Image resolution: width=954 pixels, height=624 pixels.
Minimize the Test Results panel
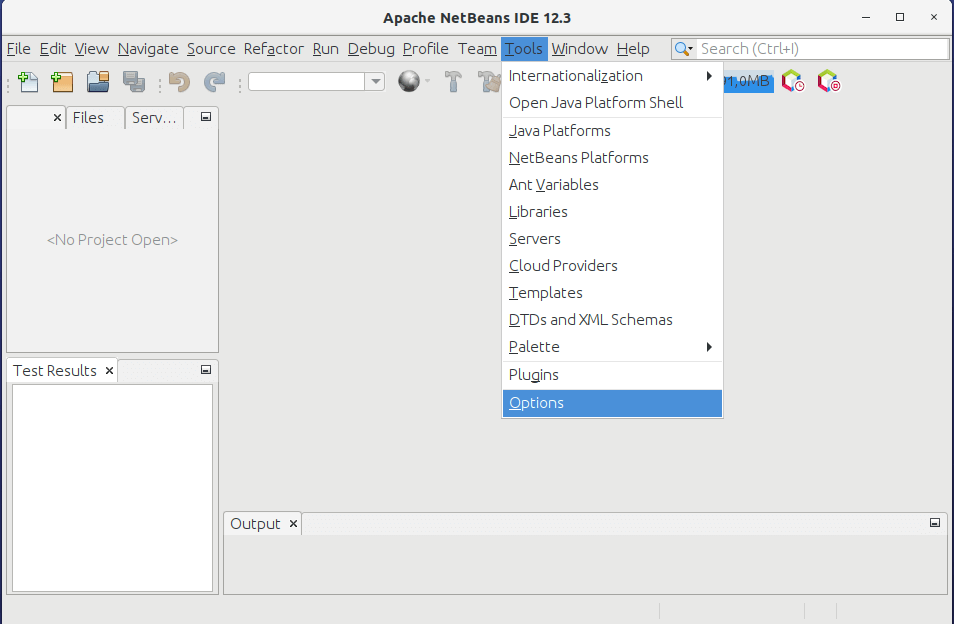pos(206,370)
